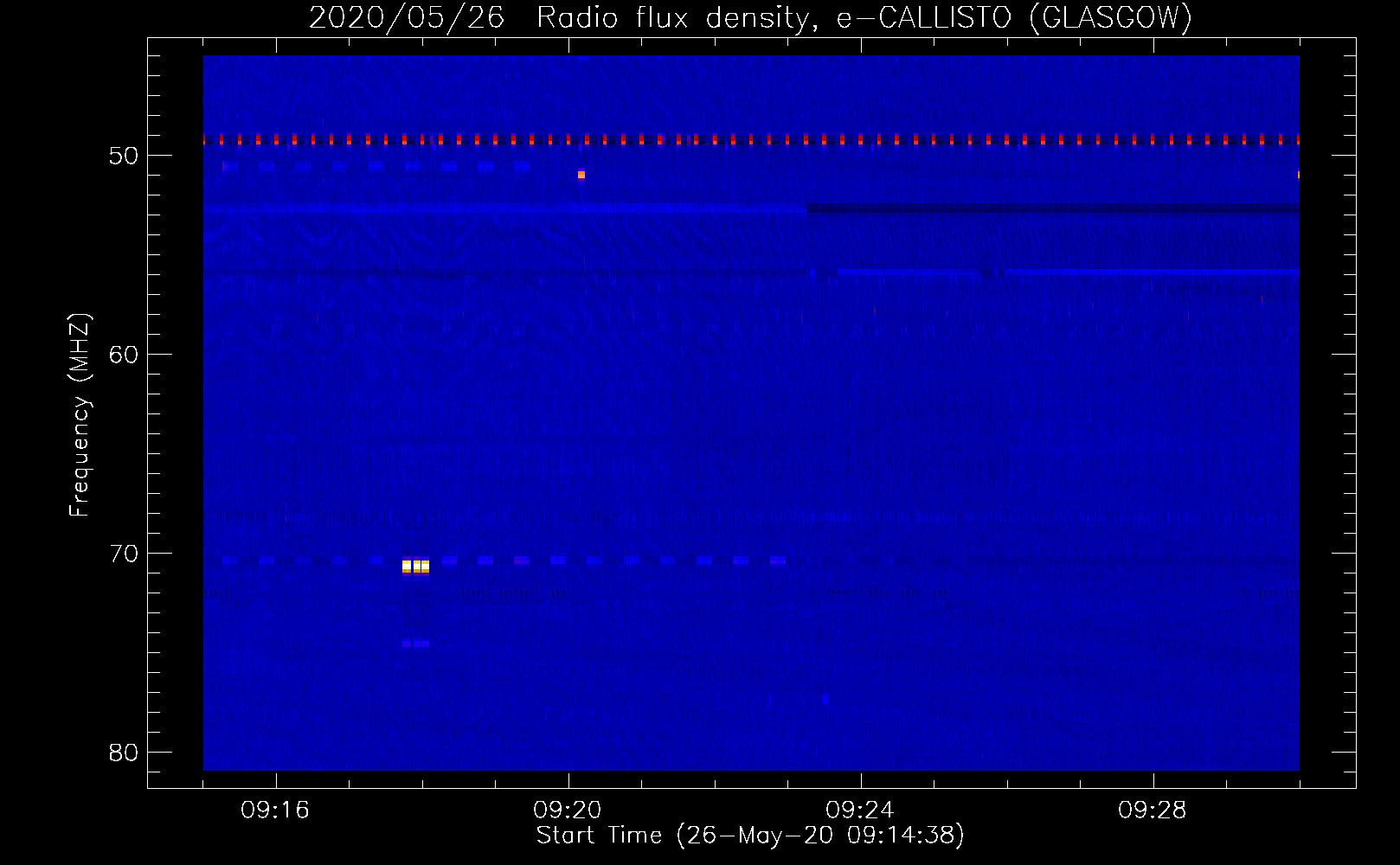Click the plot title '2020/05/26 Radio flux density, e-CALLISTO (GLASGOW)'
The image size is (1400, 865).
(750, 17)
